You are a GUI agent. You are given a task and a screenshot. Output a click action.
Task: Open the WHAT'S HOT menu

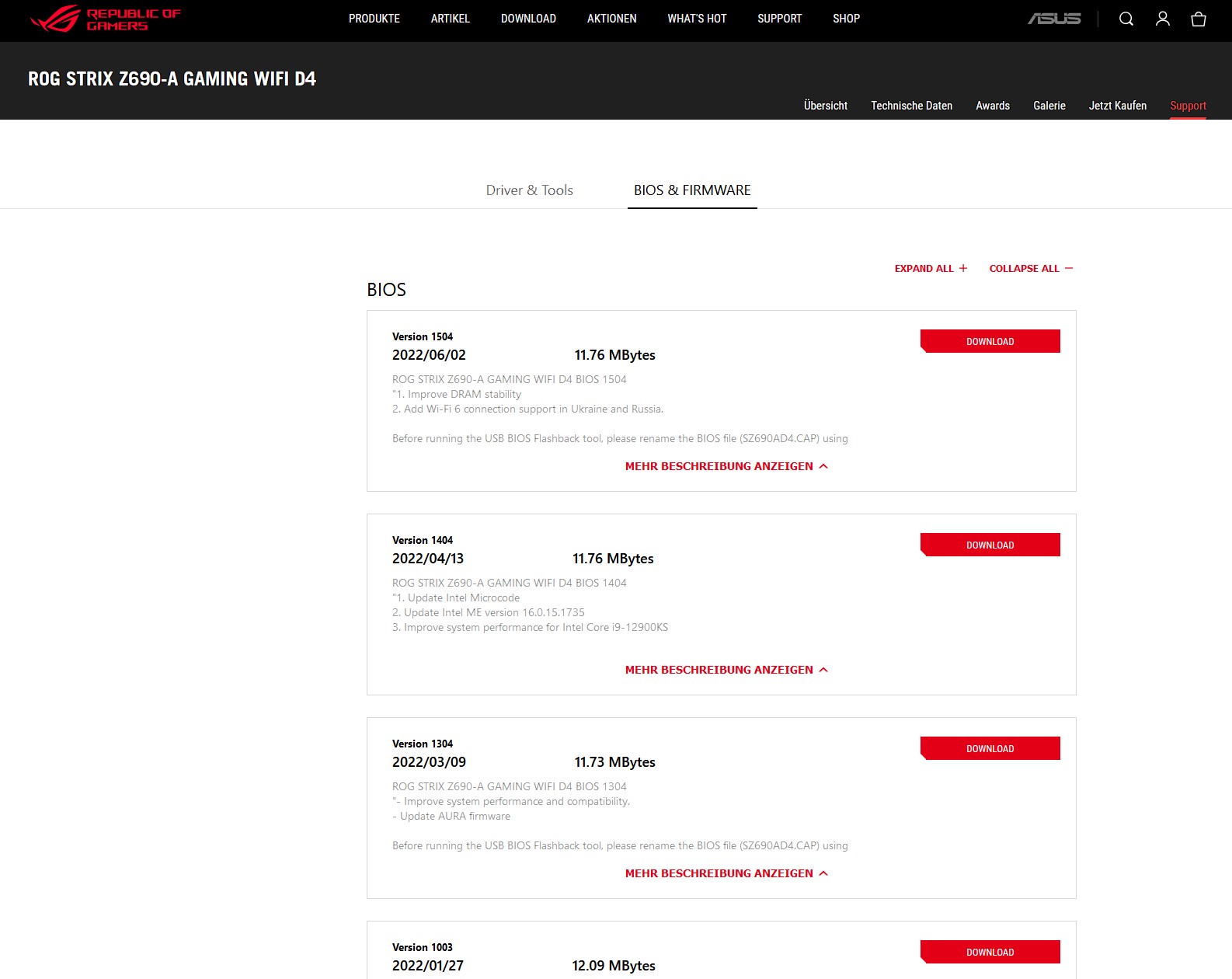(697, 19)
